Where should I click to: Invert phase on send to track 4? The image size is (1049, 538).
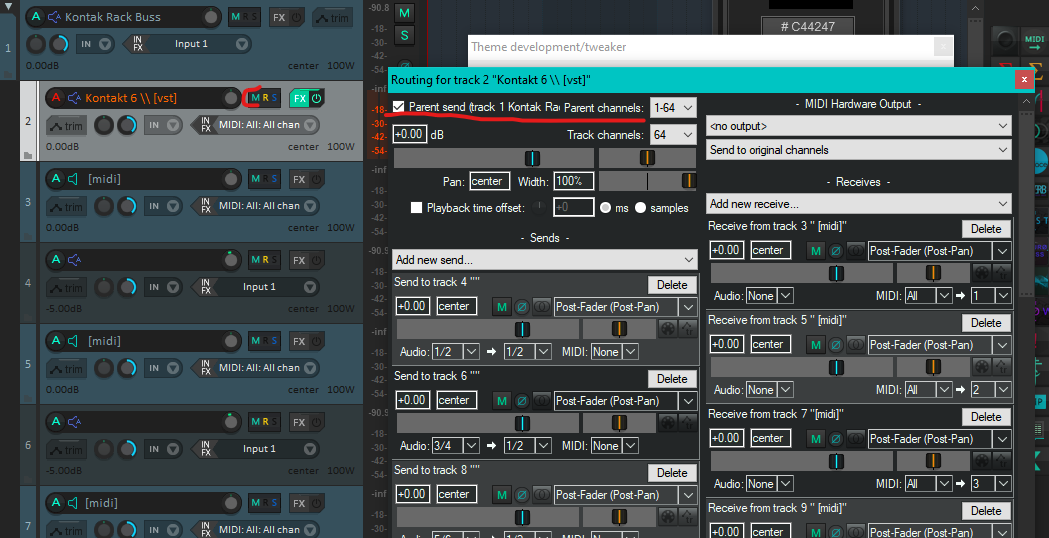522,307
